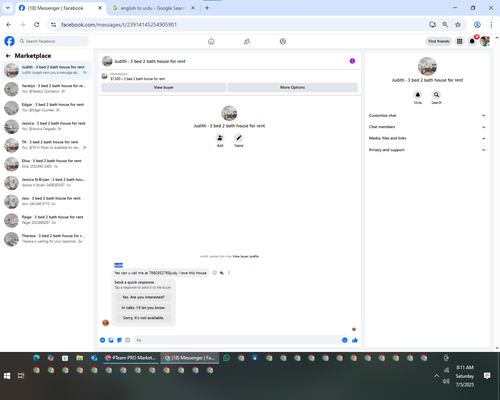Open Paige conversation in chat list
This screenshot has height=400, width=500.
point(47,220)
